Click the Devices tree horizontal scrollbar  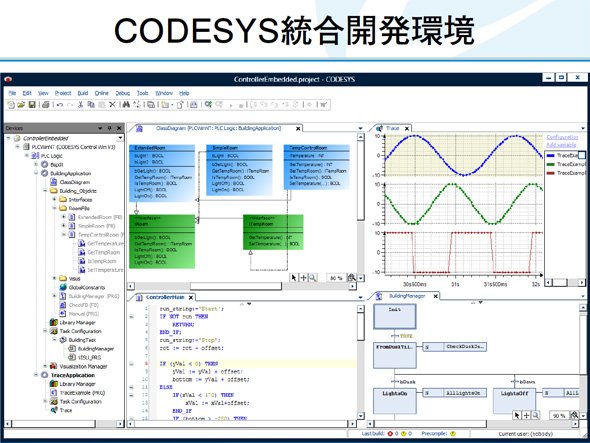[x=64, y=424]
